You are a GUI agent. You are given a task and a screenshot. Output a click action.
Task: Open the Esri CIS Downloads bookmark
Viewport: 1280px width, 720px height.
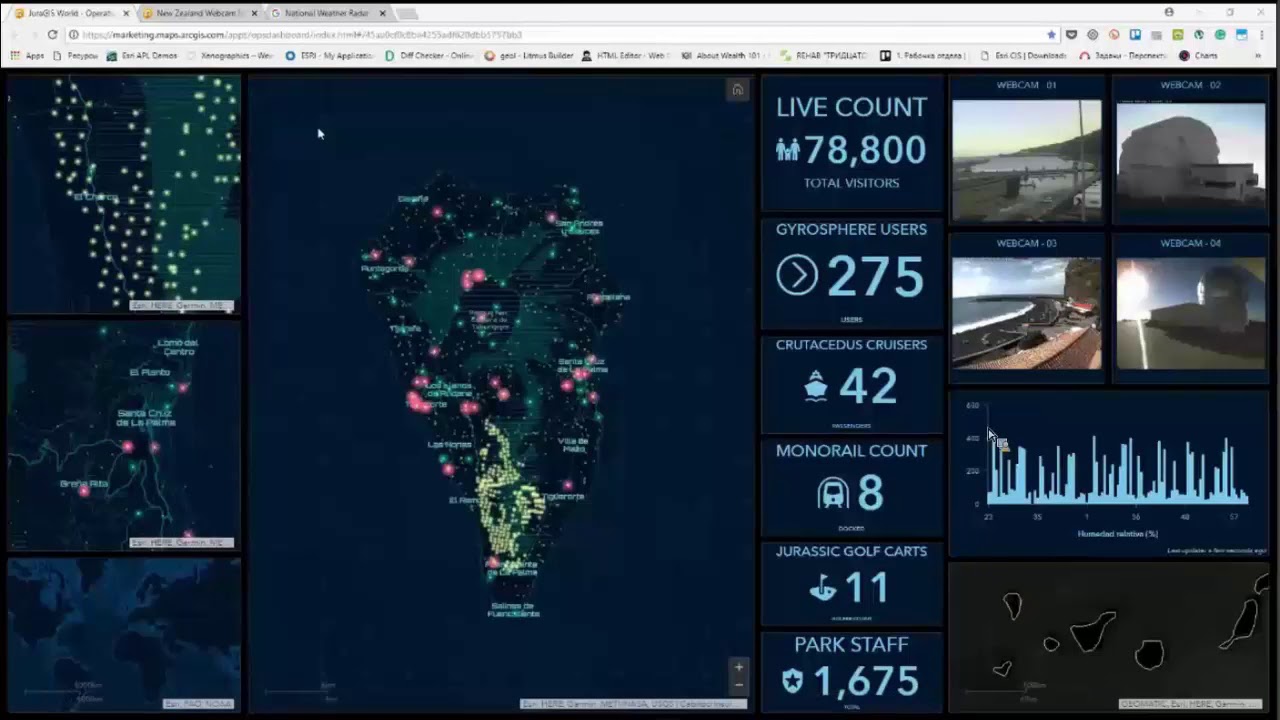click(1022, 56)
